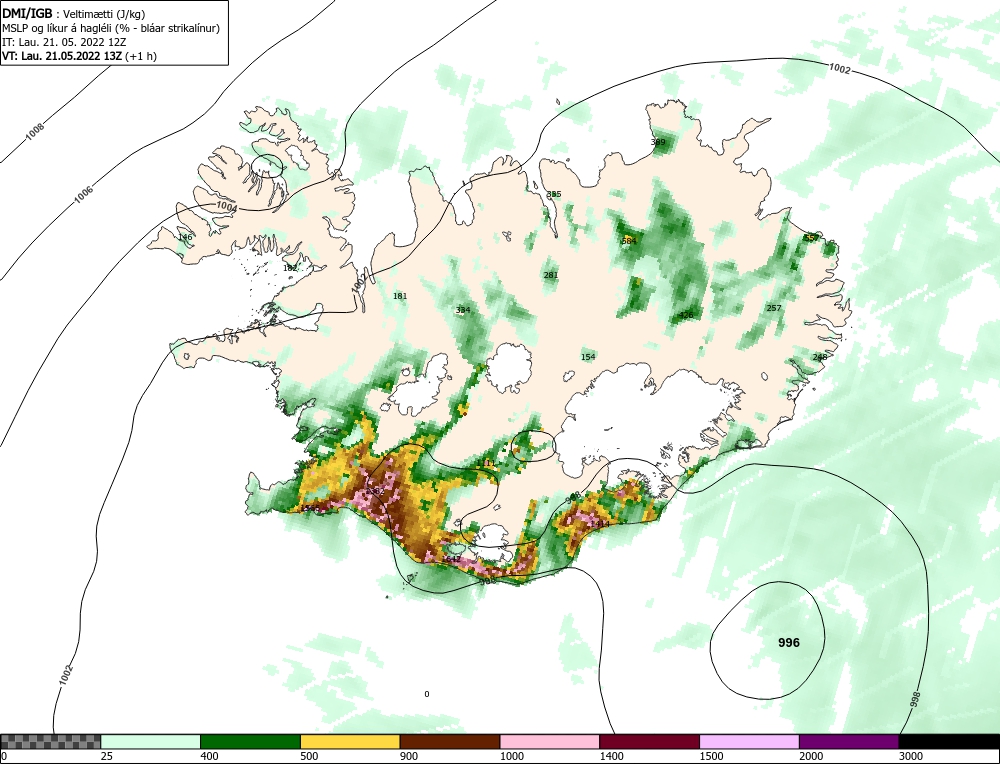Viewport: 1000px width, 764px height.
Task: Click the legend tick label 900
Action: (x=409, y=756)
